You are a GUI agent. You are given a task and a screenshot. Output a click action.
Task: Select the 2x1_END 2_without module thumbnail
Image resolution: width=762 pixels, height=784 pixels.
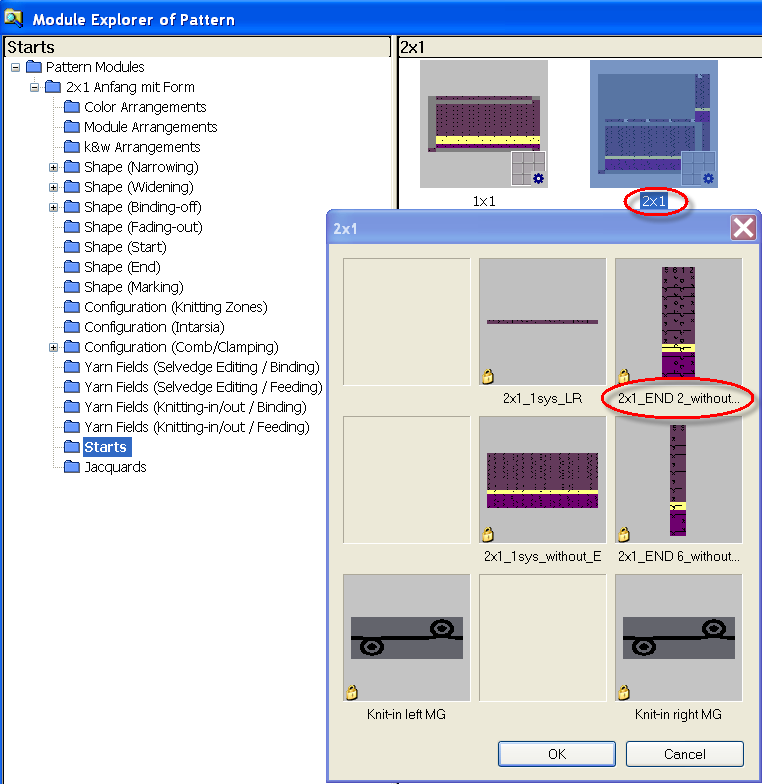pos(678,320)
